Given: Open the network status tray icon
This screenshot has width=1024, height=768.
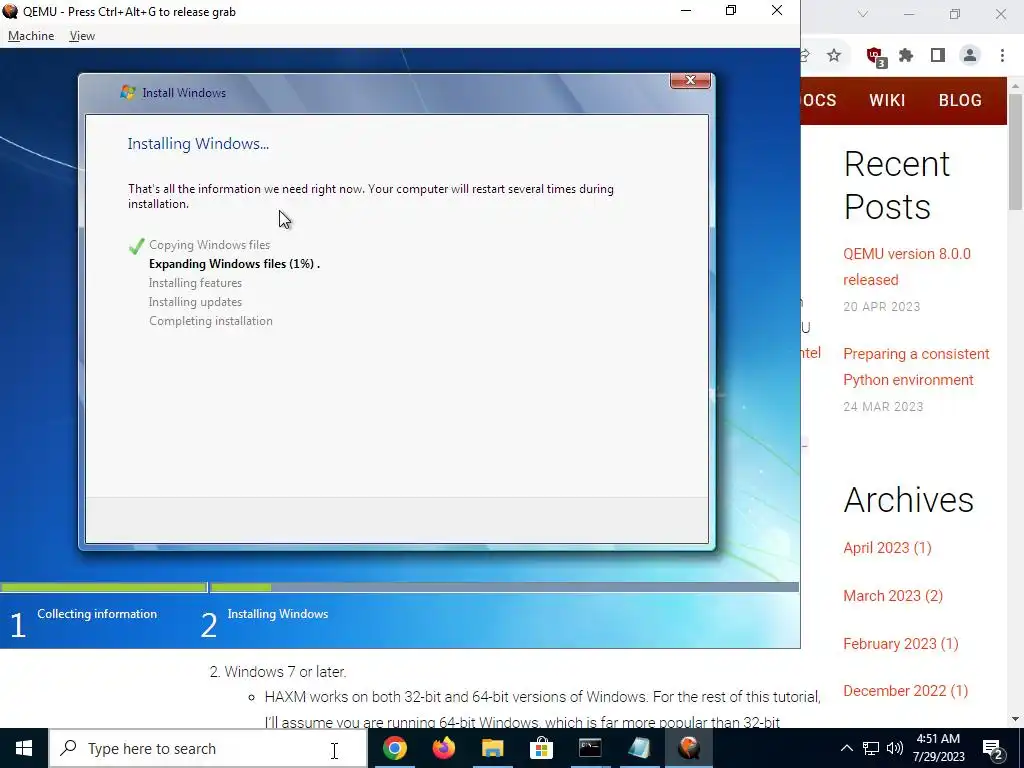Looking at the screenshot, I should coord(871,748).
